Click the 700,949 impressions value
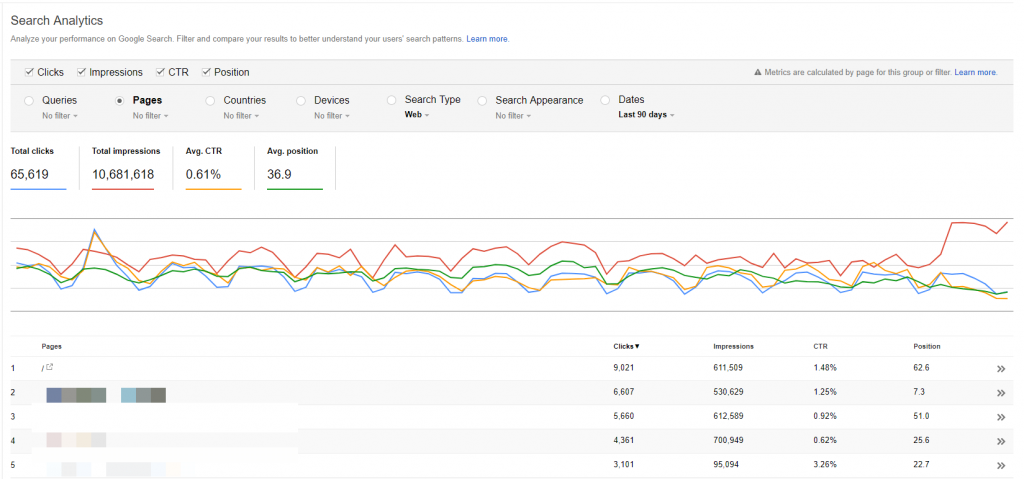The width and height of the screenshot is (1024, 479). click(x=728, y=441)
